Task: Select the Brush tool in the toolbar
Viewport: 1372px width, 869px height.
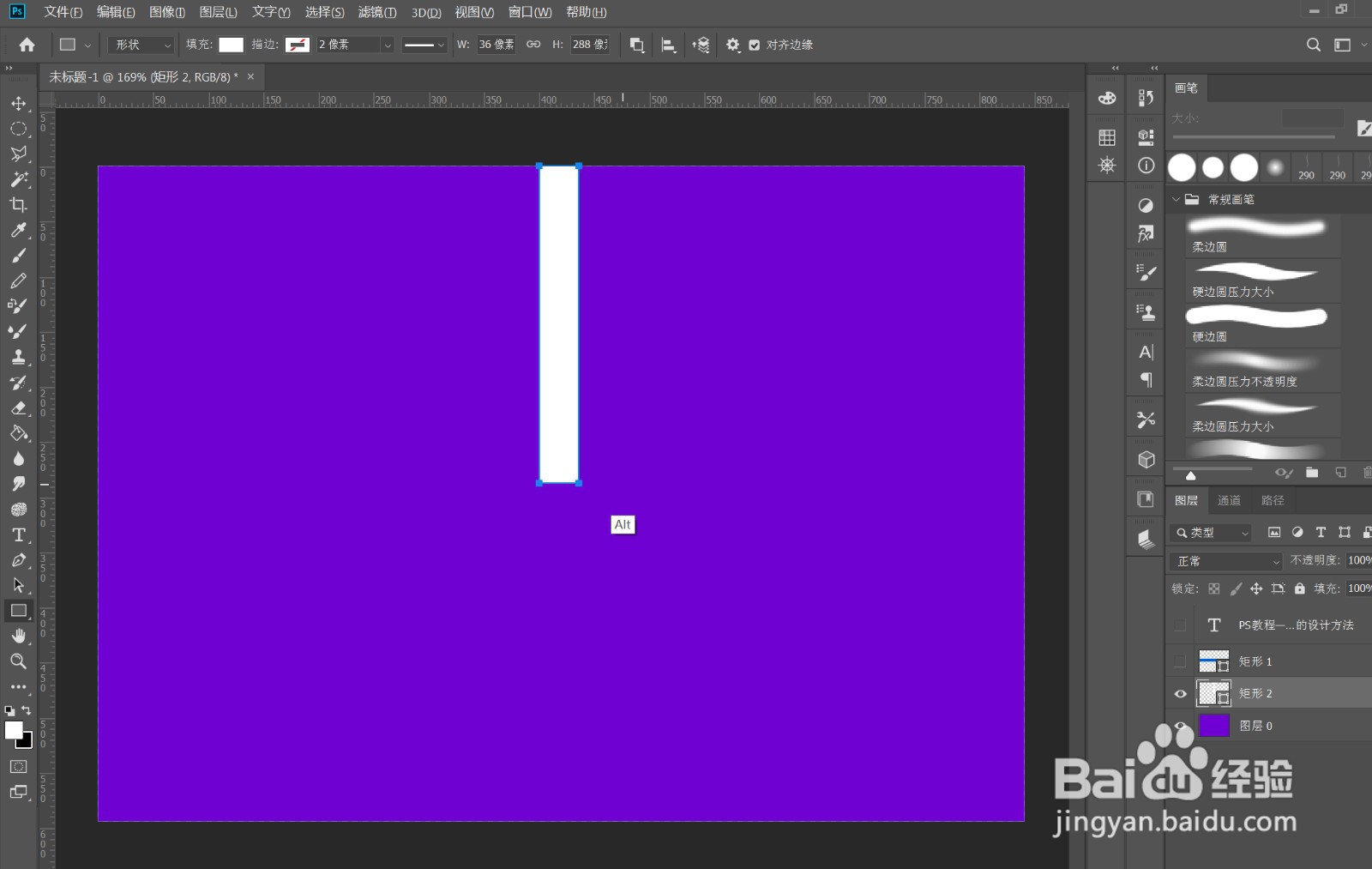Action: [x=18, y=255]
